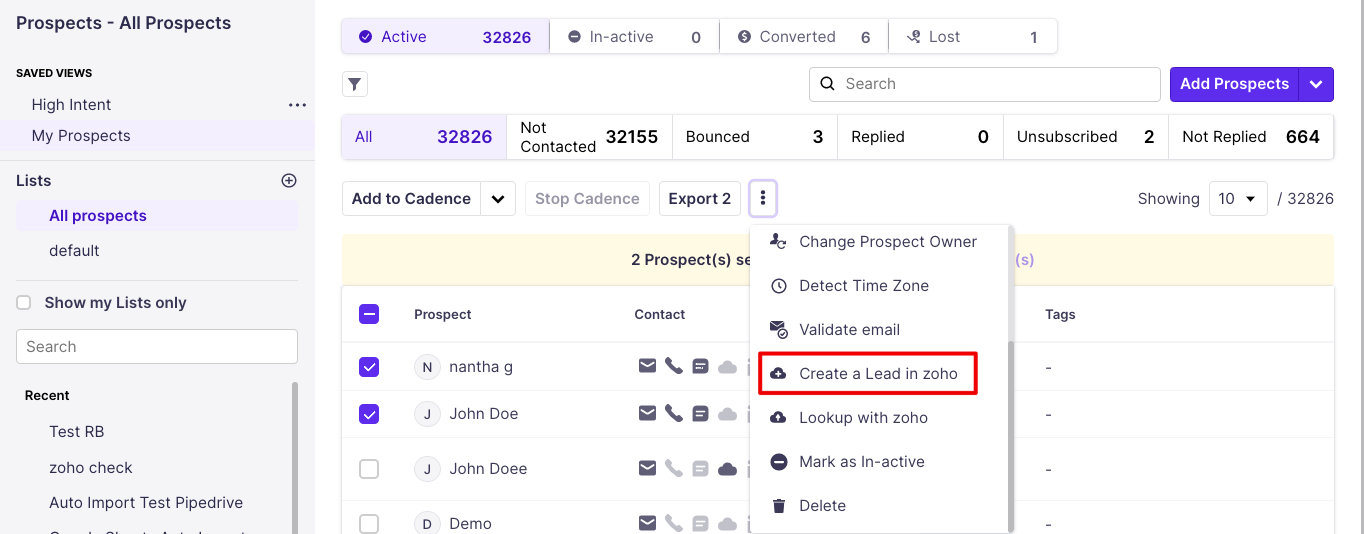1364x534 pixels.
Task: Enable Show my Lists only checkbox
Action: (x=24, y=303)
